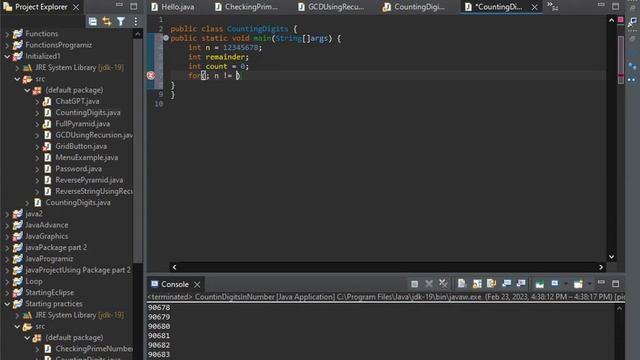
Task: Minimize the editor area
Action: pyautogui.click(x=601, y=5)
